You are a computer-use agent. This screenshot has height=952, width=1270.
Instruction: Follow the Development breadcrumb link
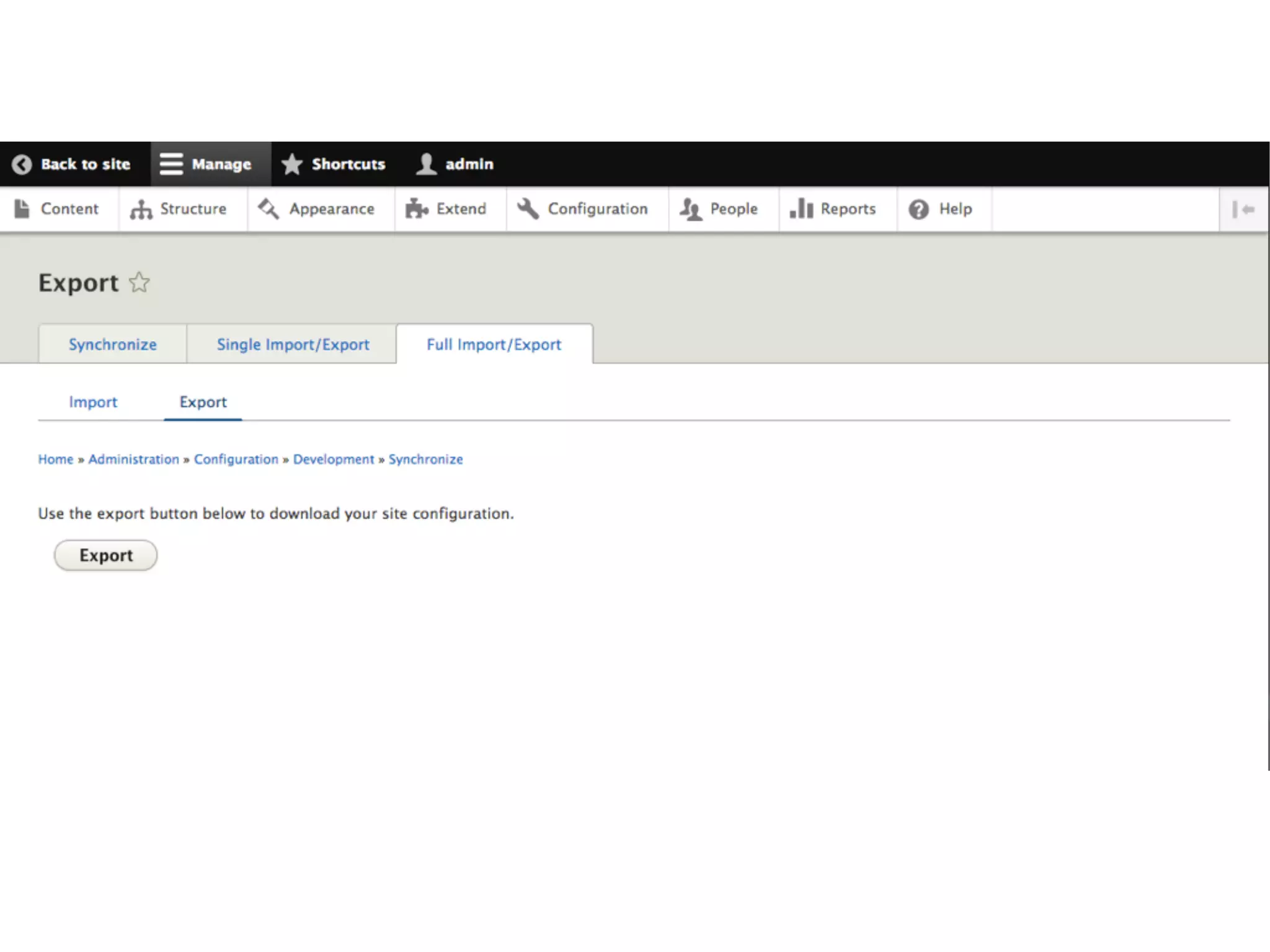pyautogui.click(x=334, y=459)
